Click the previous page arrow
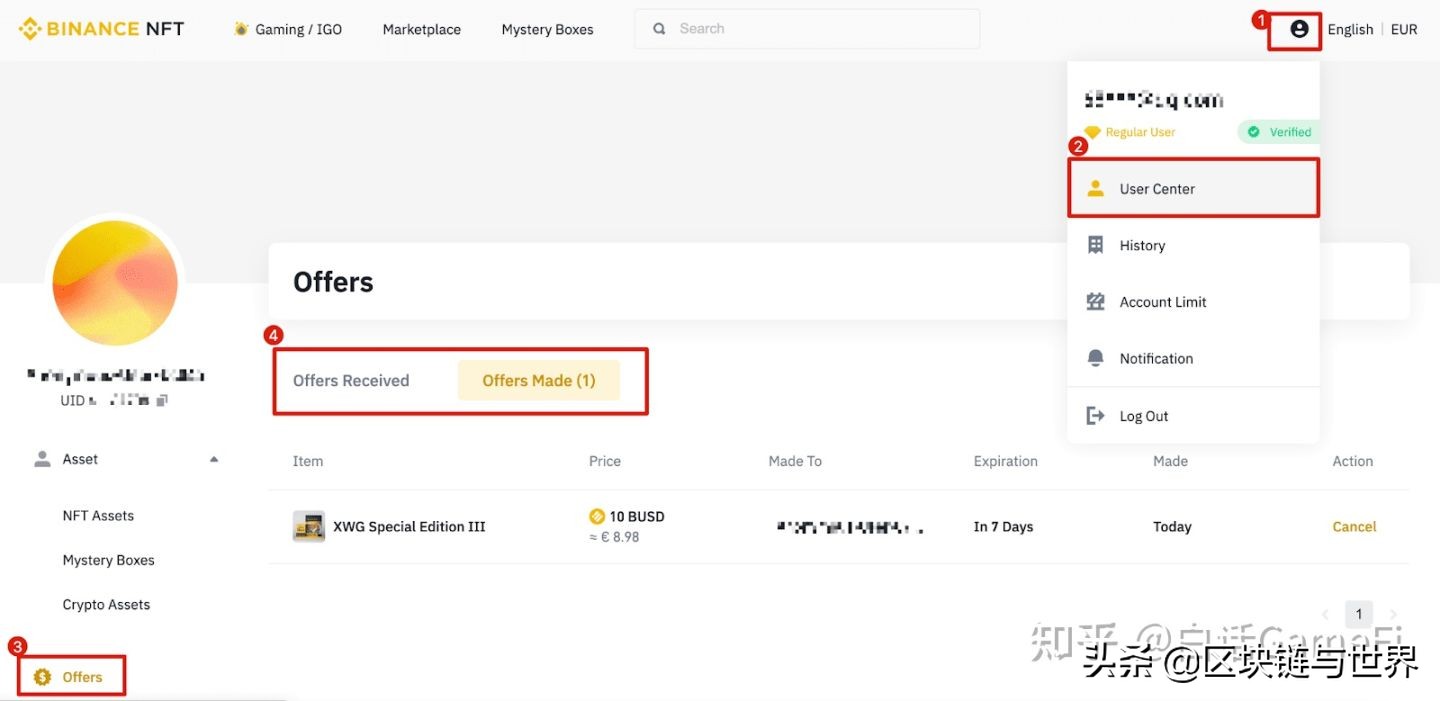This screenshot has width=1440, height=701. pos(1325,614)
